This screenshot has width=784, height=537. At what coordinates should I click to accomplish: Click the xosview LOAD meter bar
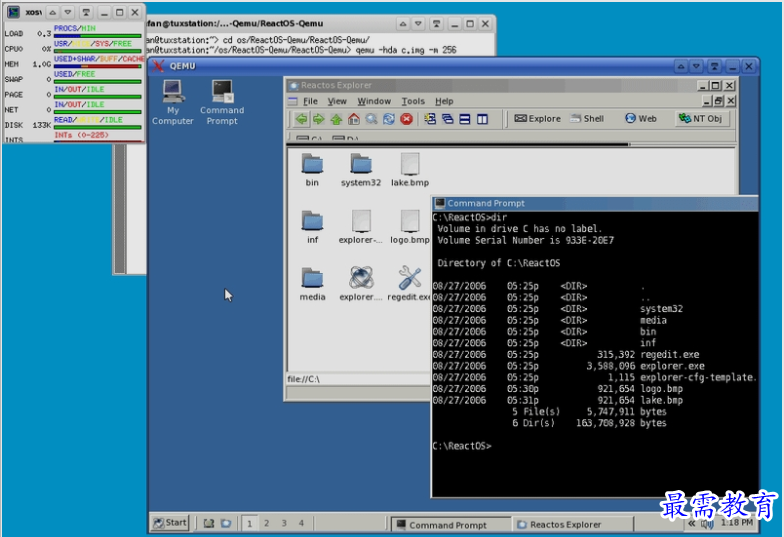(x=98, y=36)
